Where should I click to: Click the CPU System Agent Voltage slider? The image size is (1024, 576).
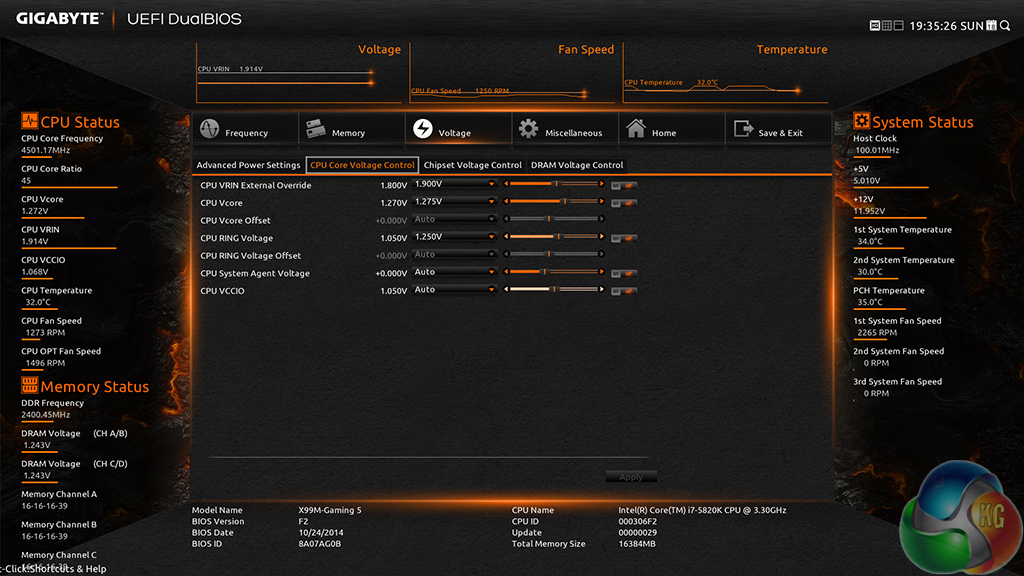554,272
